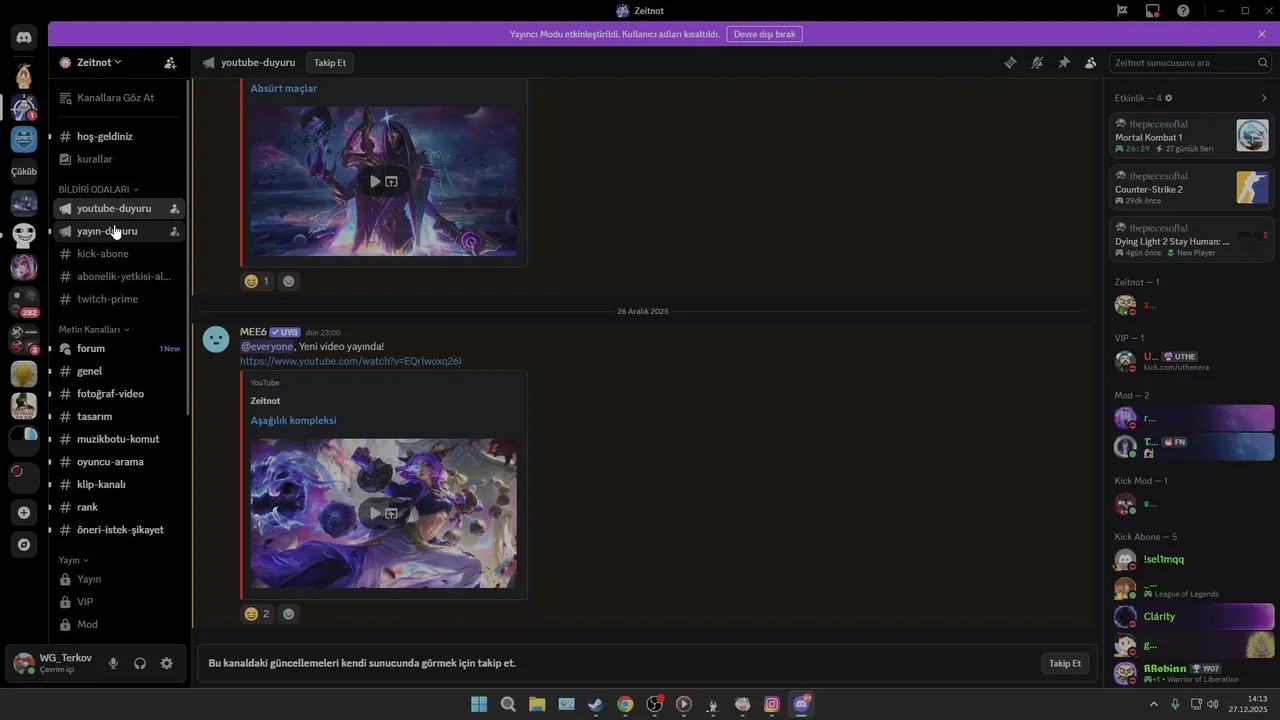Open the threads icon in channel header
This screenshot has width=1280, height=720.
coord(1011,62)
